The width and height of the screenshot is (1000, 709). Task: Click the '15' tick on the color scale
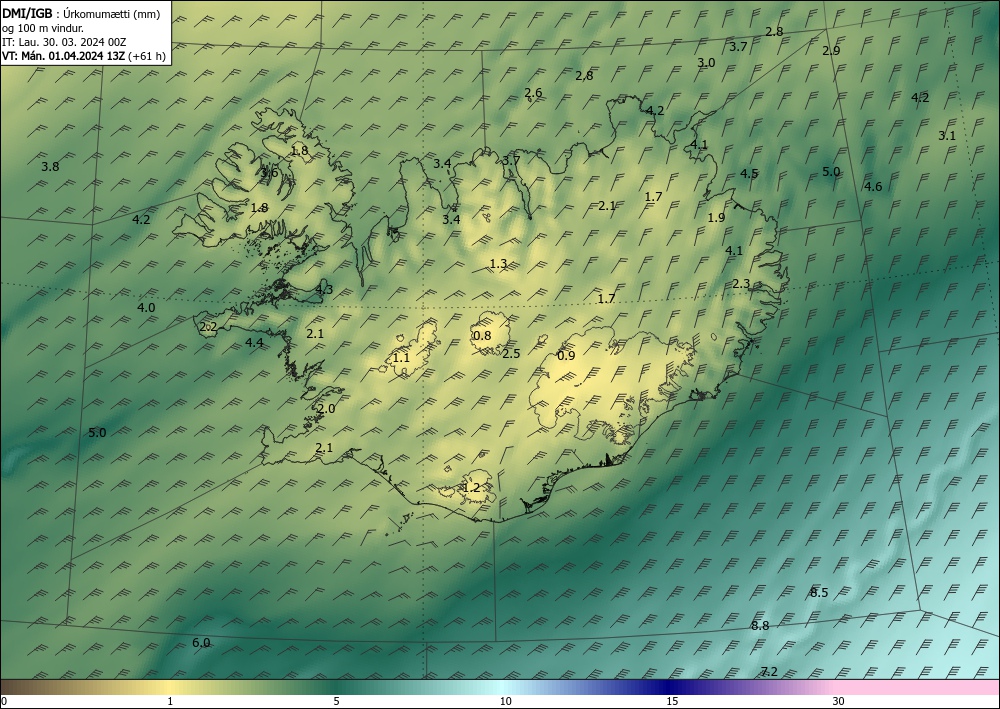[x=672, y=701]
